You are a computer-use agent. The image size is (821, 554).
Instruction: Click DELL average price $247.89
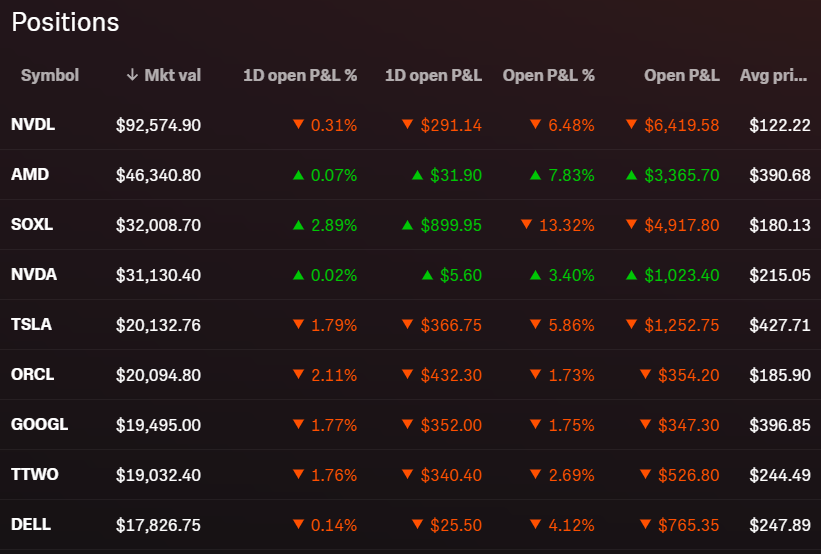click(x=780, y=525)
